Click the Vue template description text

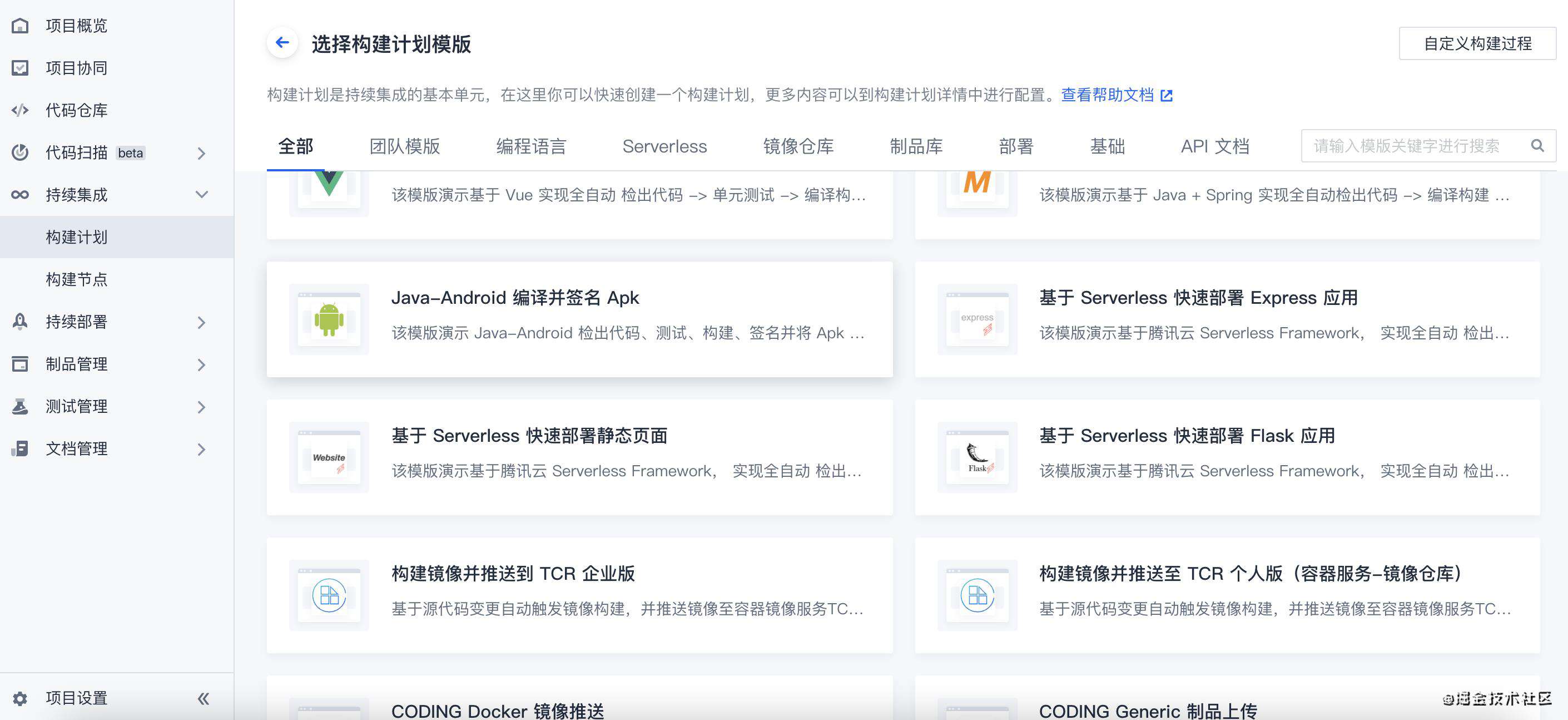coord(628,195)
